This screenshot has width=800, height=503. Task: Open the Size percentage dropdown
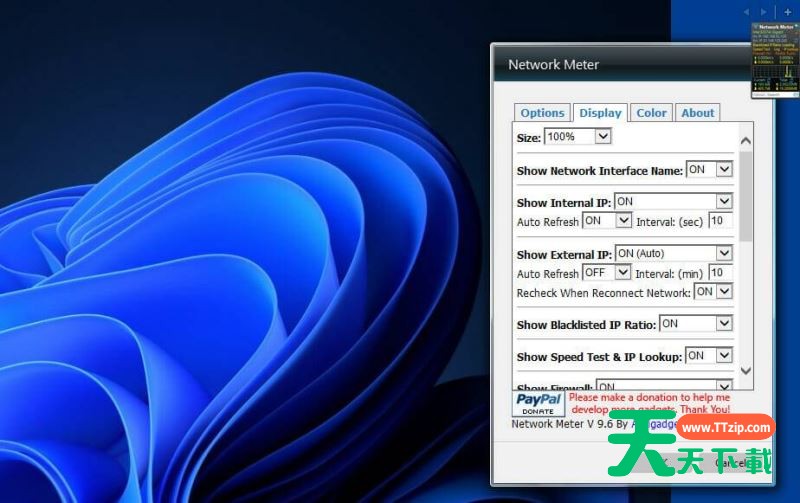[x=577, y=137]
